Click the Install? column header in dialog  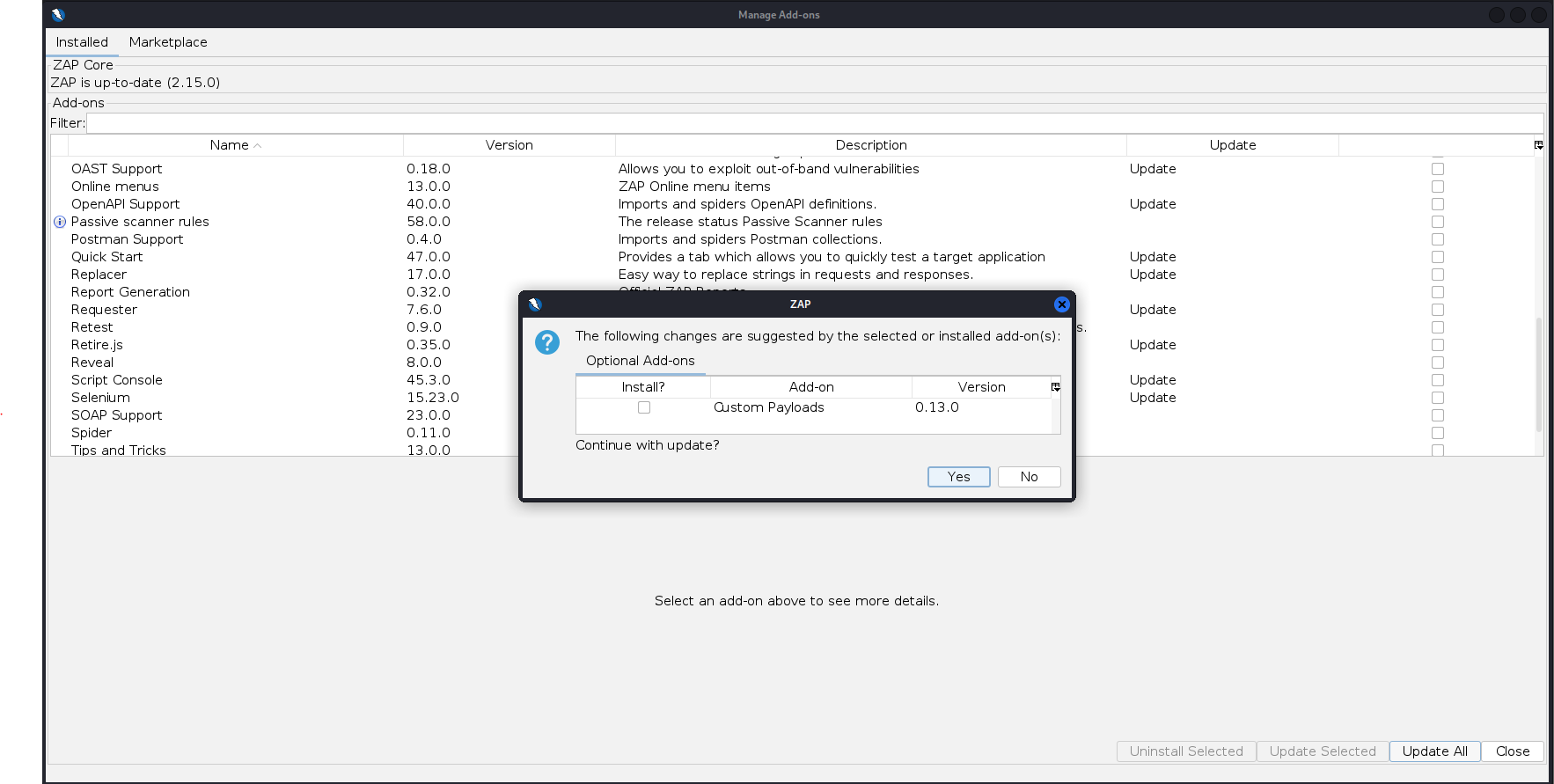(x=643, y=387)
